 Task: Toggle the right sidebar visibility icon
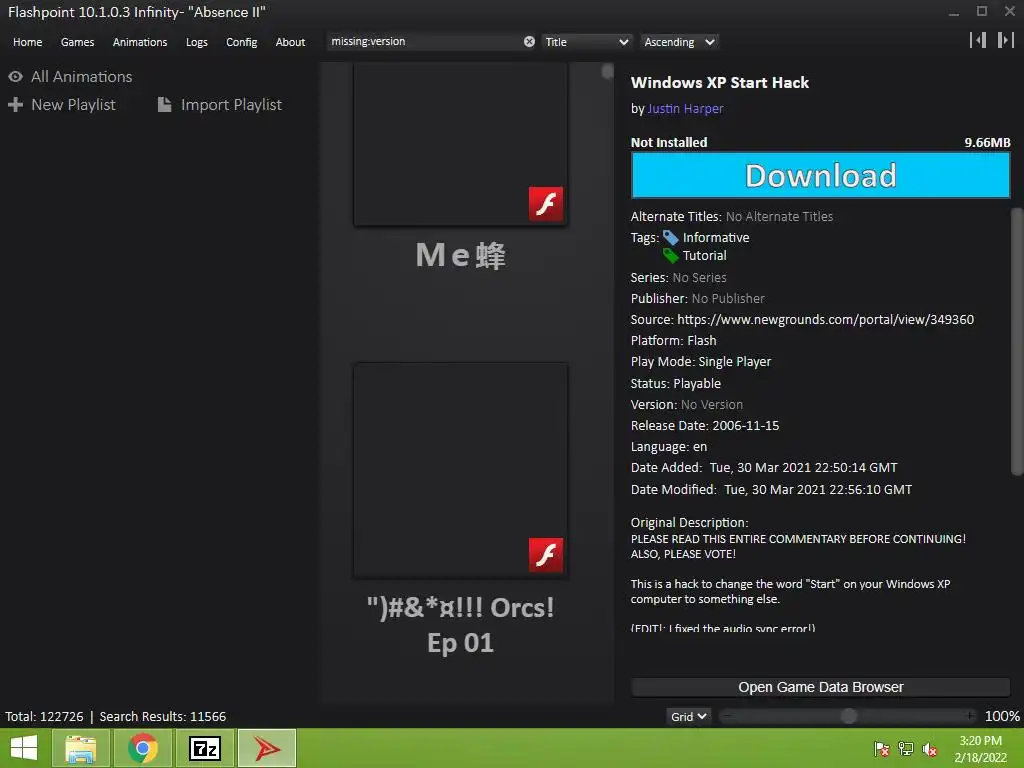(x=1006, y=40)
